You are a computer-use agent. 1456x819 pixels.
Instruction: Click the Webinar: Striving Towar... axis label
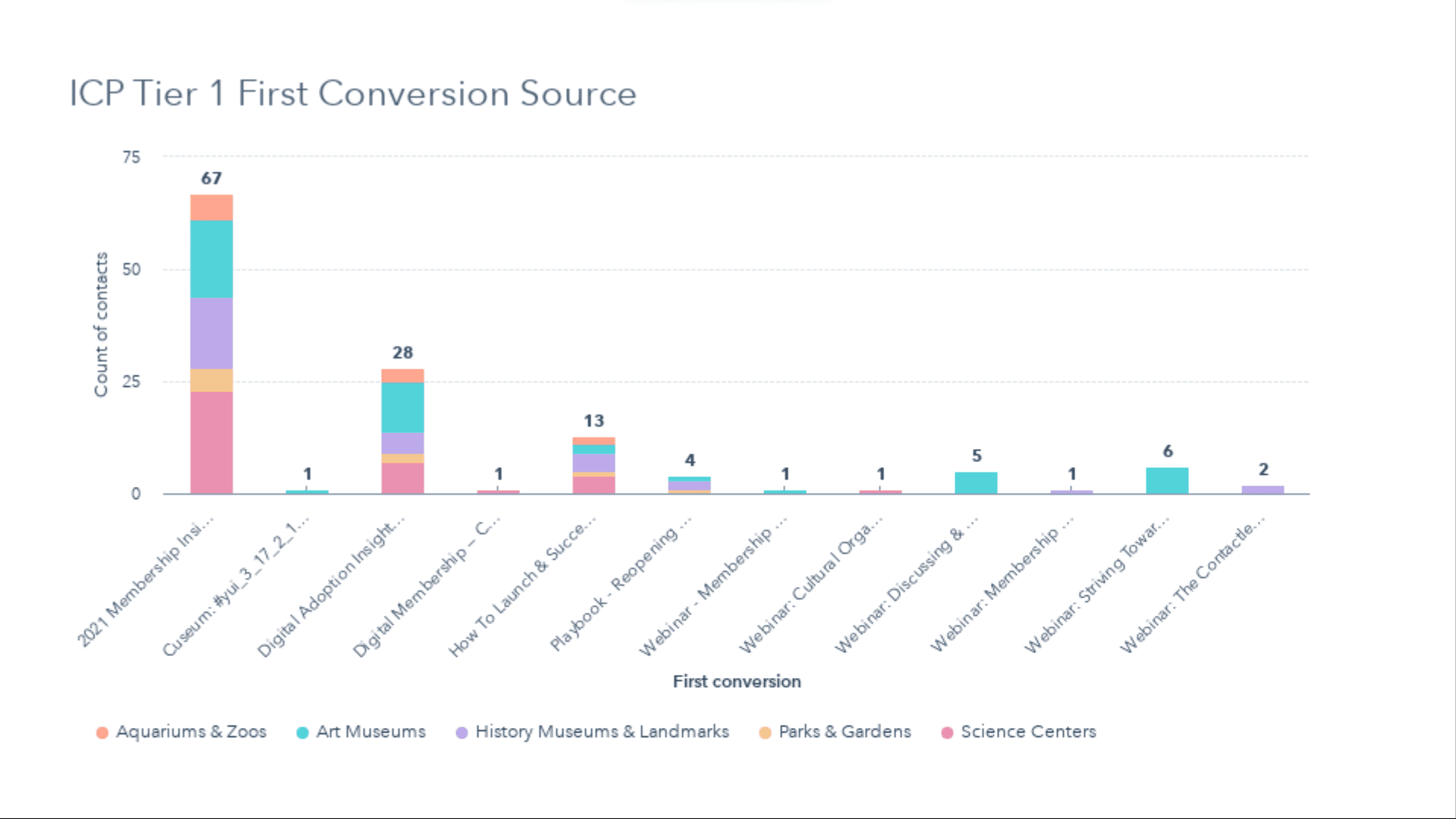pyautogui.click(x=1098, y=584)
